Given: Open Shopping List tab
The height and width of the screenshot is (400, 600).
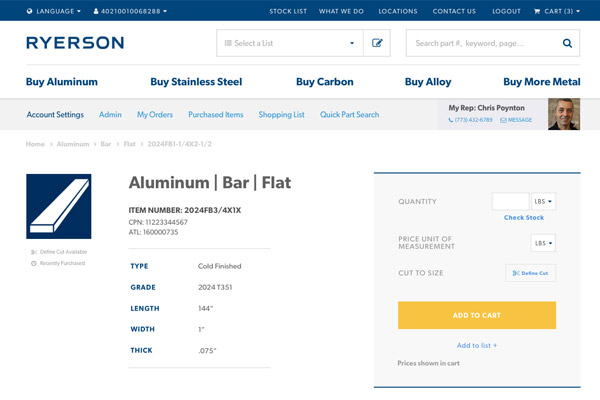Looking at the screenshot, I should coord(282,114).
